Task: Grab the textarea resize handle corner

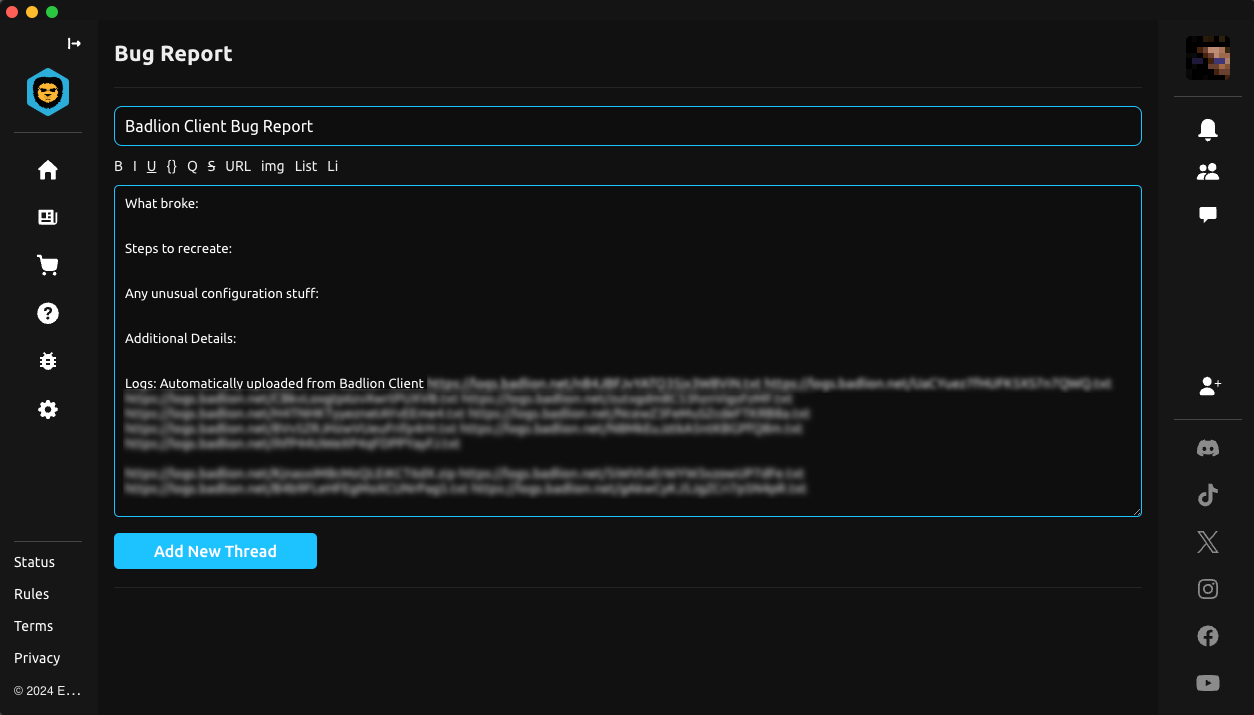Action: coord(1136,511)
